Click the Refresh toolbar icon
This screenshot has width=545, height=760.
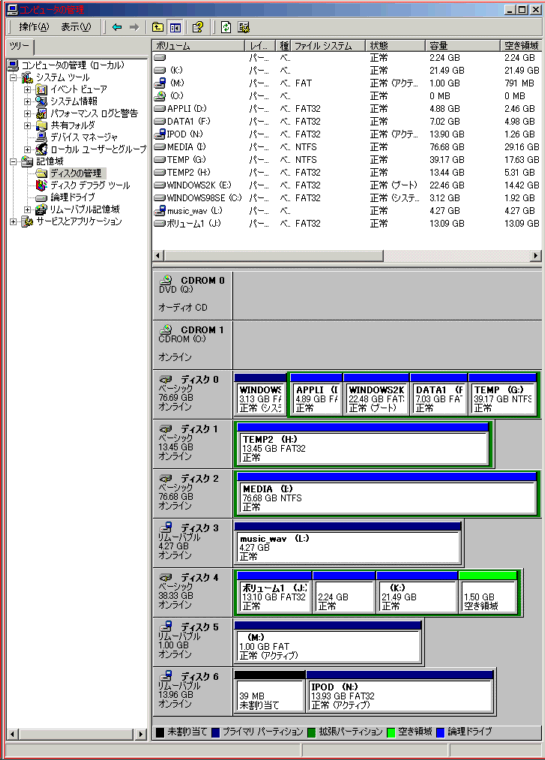pos(226,27)
